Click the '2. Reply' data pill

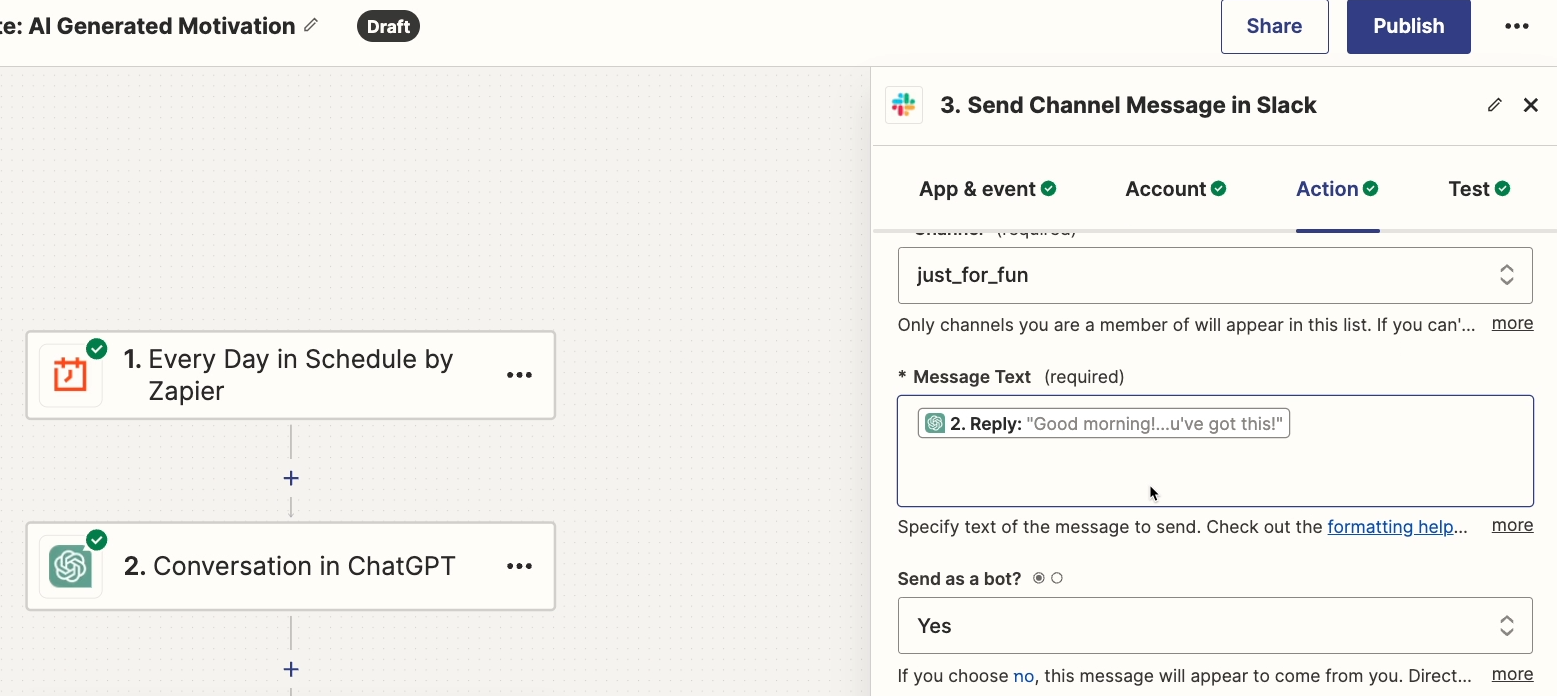pyautogui.click(x=1104, y=424)
